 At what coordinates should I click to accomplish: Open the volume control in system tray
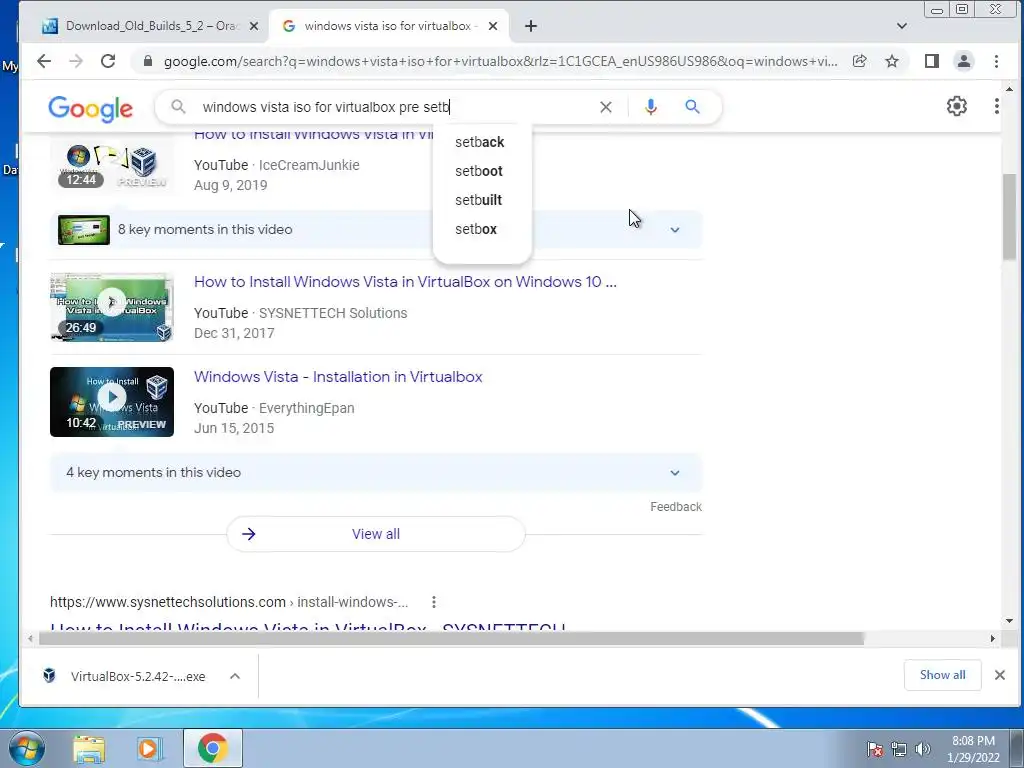coord(923,749)
